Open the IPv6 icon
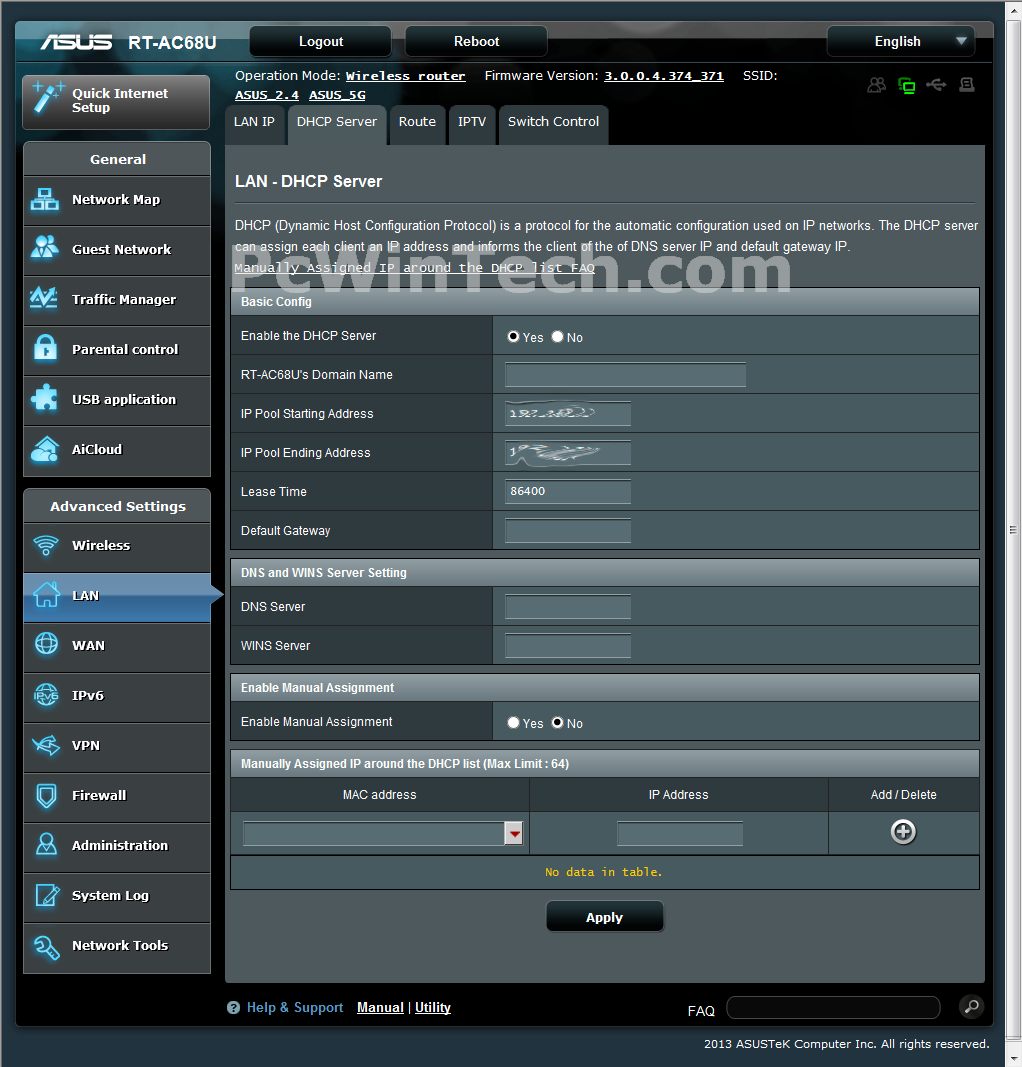 click(46, 695)
